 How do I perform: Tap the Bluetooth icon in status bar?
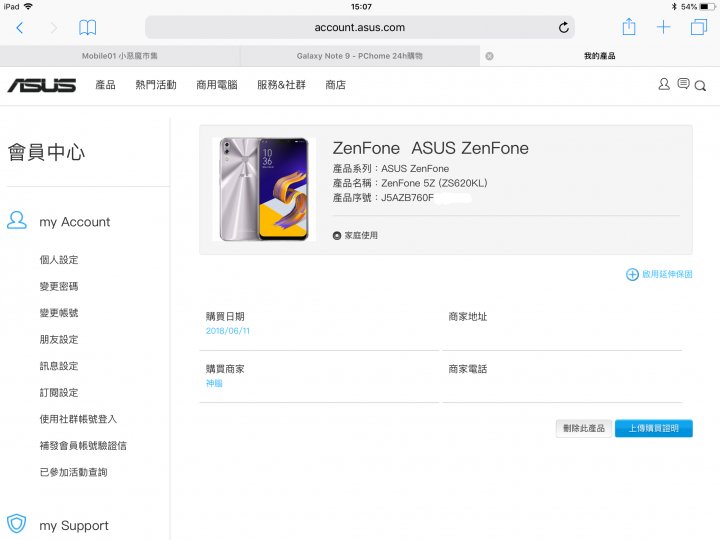coord(674,6)
